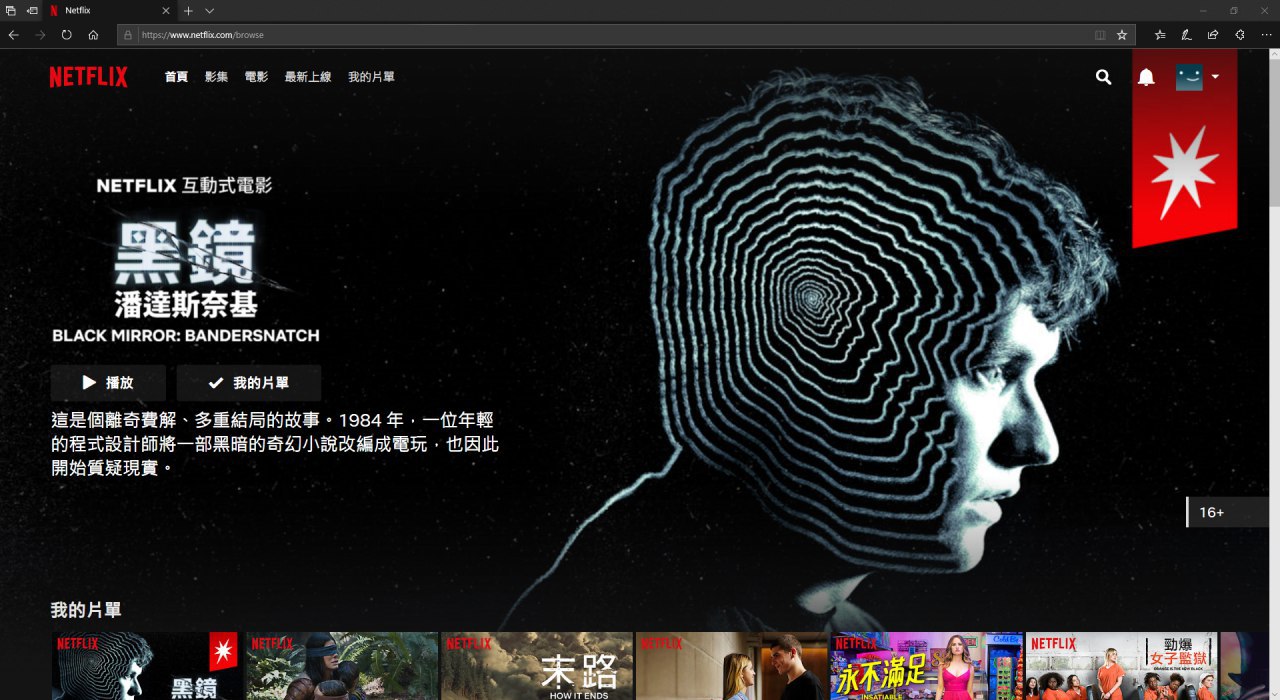Screen dimensions: 1280x700
Task: Open the 電影 navigation link
Action: point(256,77)
